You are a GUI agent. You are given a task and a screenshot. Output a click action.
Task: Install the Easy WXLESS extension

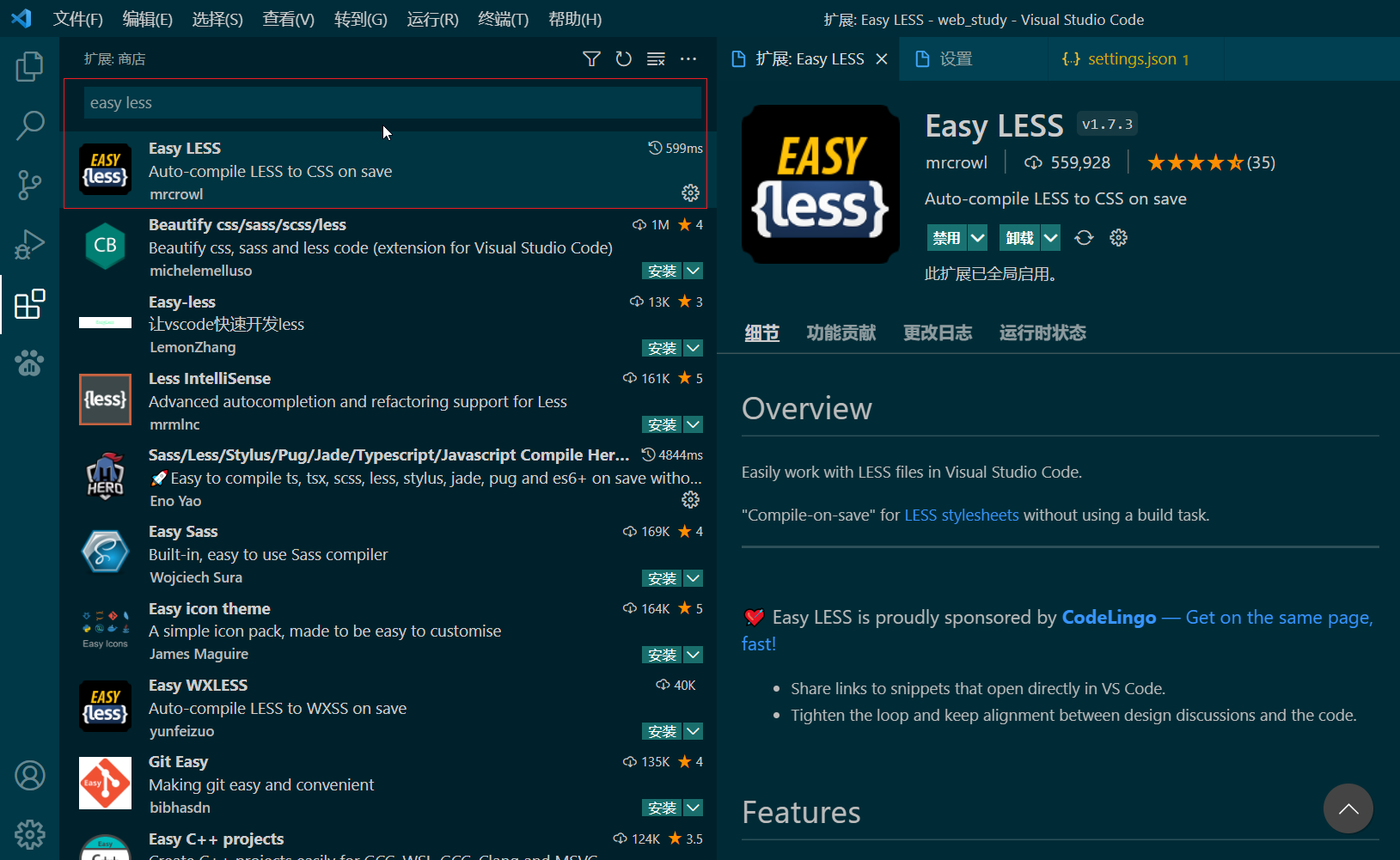[663, 731]
